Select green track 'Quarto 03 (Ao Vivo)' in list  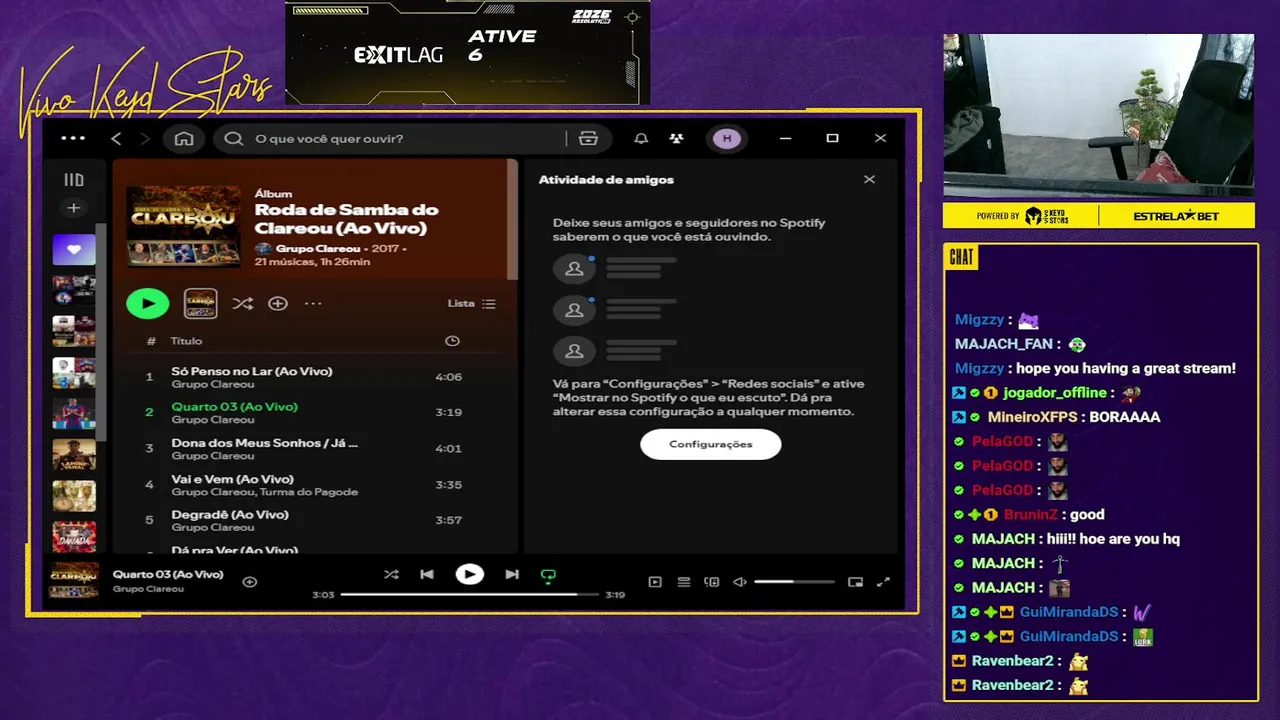[x=234, y=407]
